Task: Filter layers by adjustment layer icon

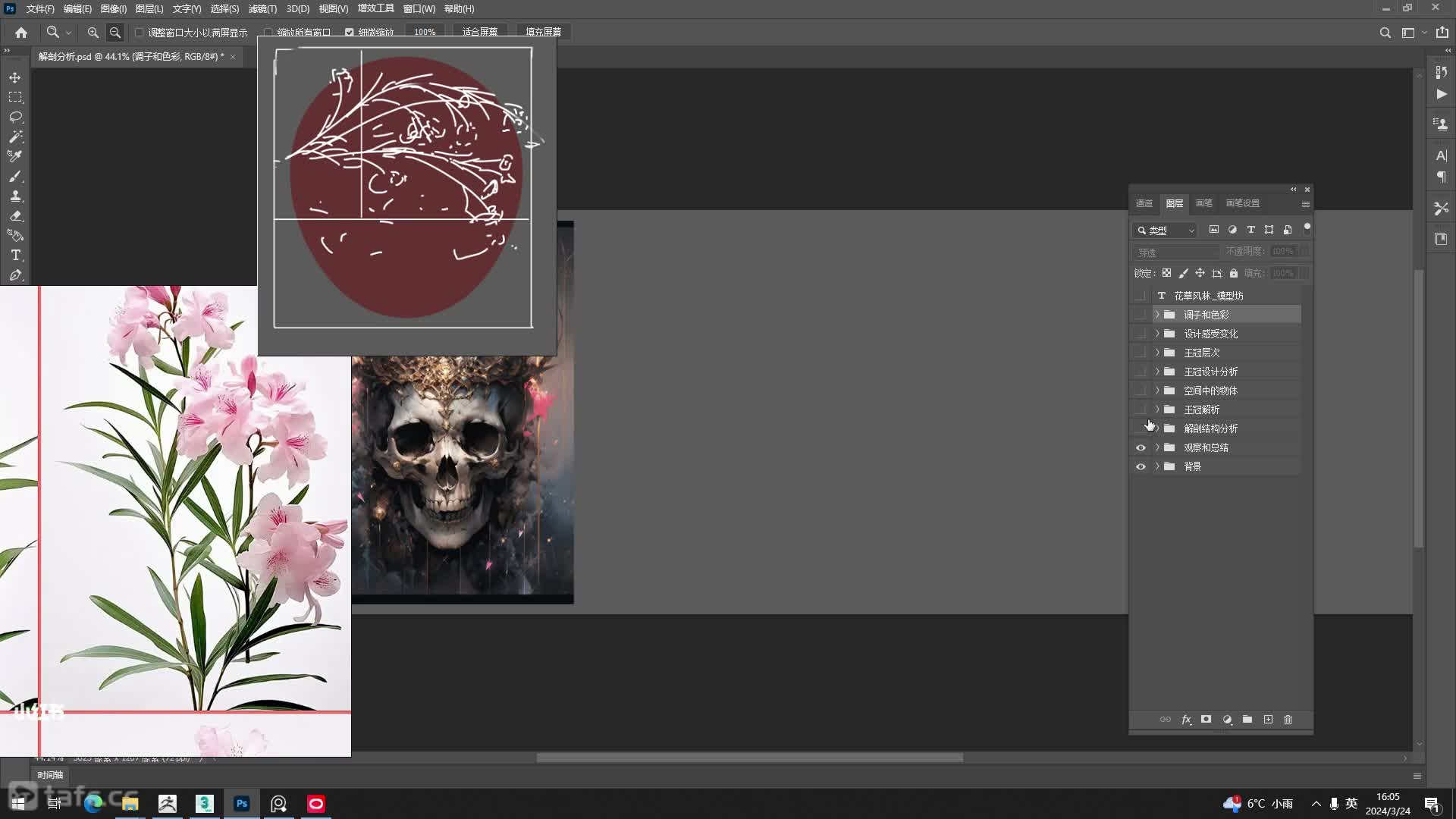Action: [x=1232, y=230]
